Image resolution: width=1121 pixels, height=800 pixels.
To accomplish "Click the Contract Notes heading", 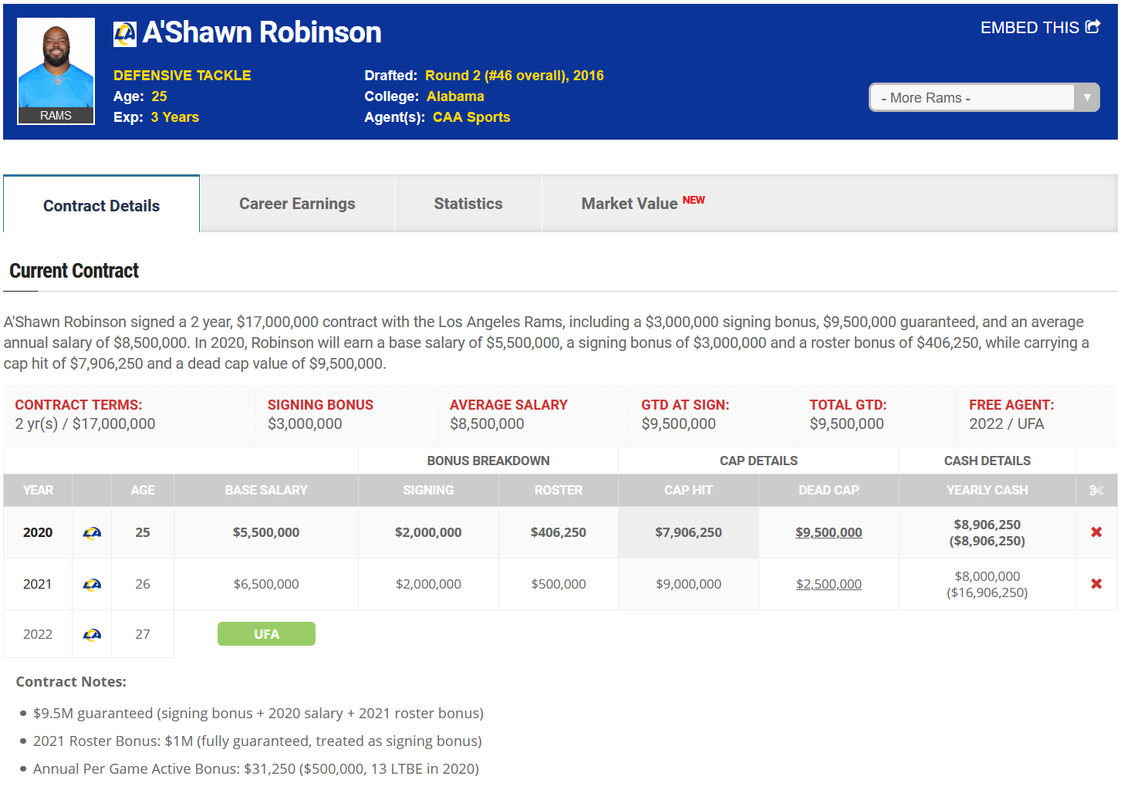I will [x=71, y=682].
